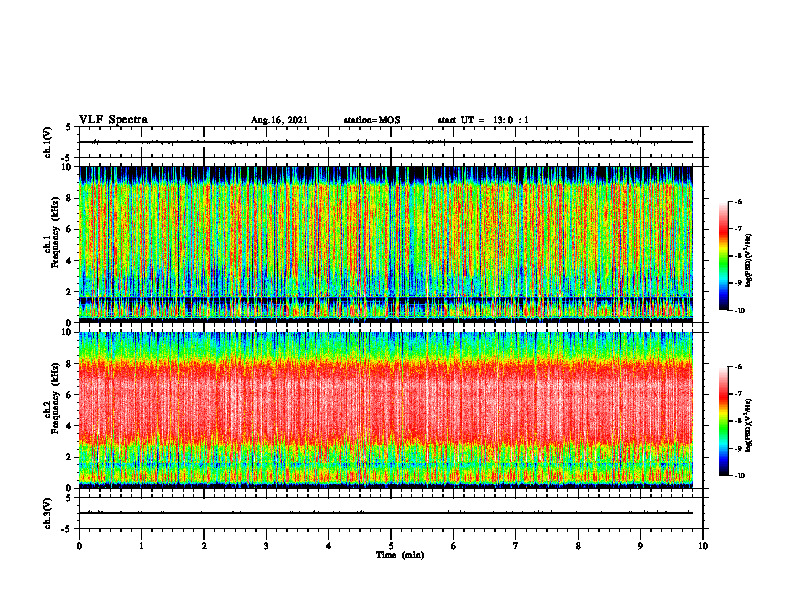Click the "station=MOS" label

click(372, 120)
